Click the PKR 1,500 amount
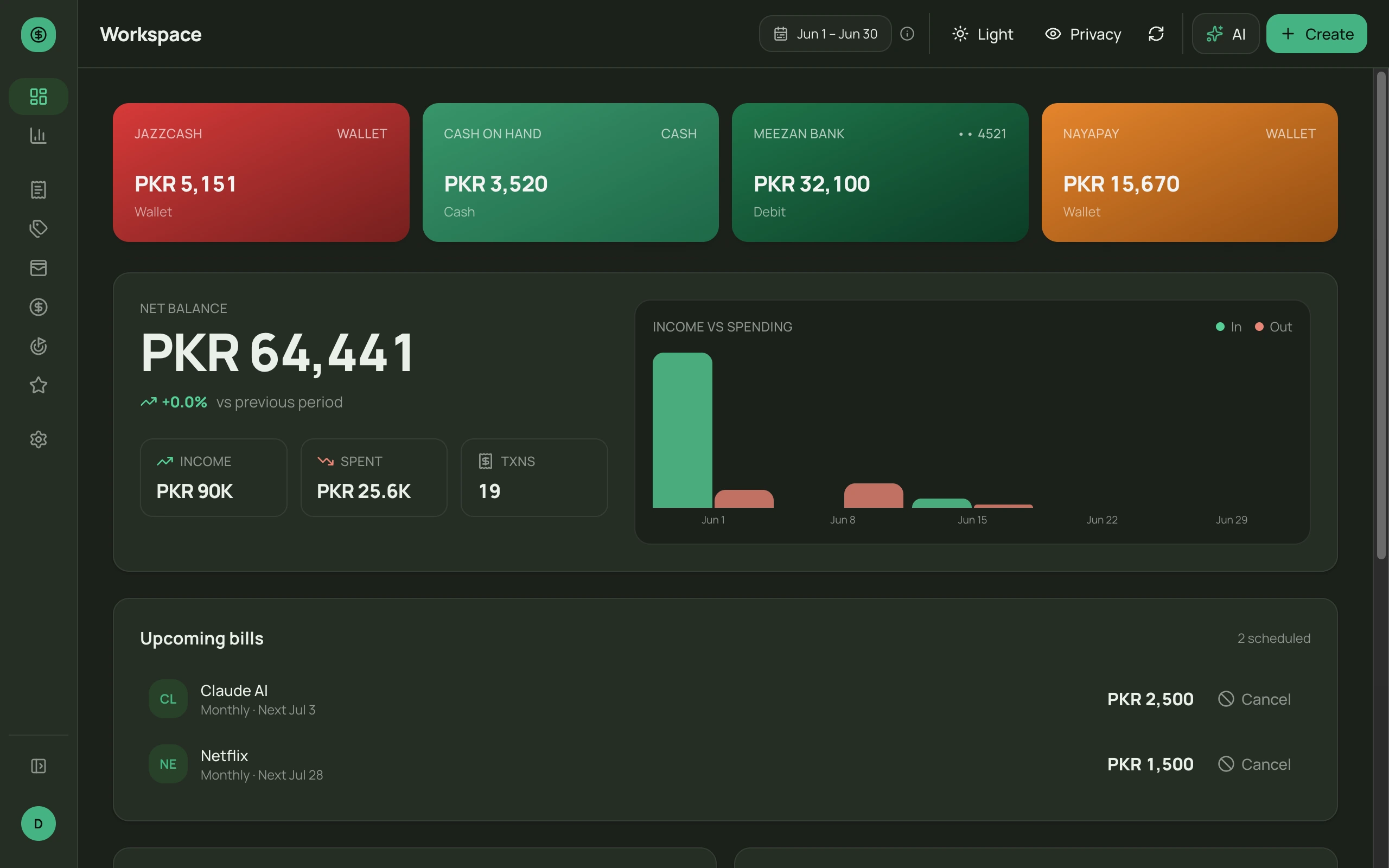This screenshot has height=868, width=1389. coord(1150,764)
